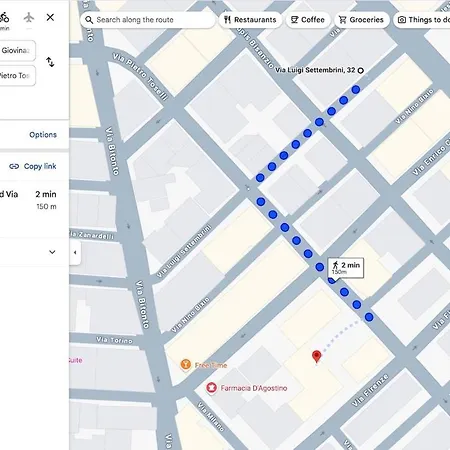450x450 pixels.
Task: Click the Via Torino street label
Action: [x=114, y=340]
